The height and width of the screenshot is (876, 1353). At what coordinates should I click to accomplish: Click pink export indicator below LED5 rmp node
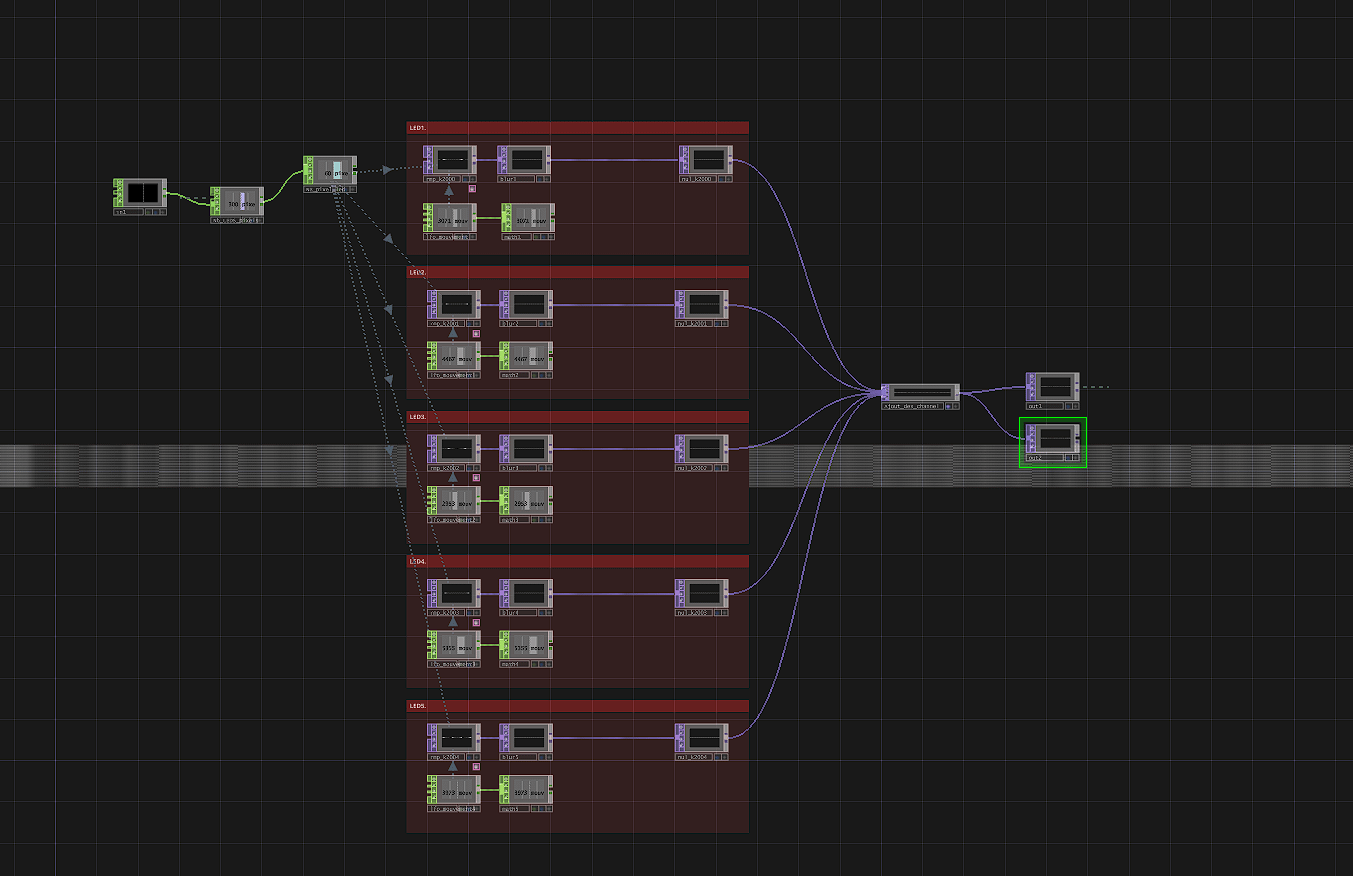point(473,766)
